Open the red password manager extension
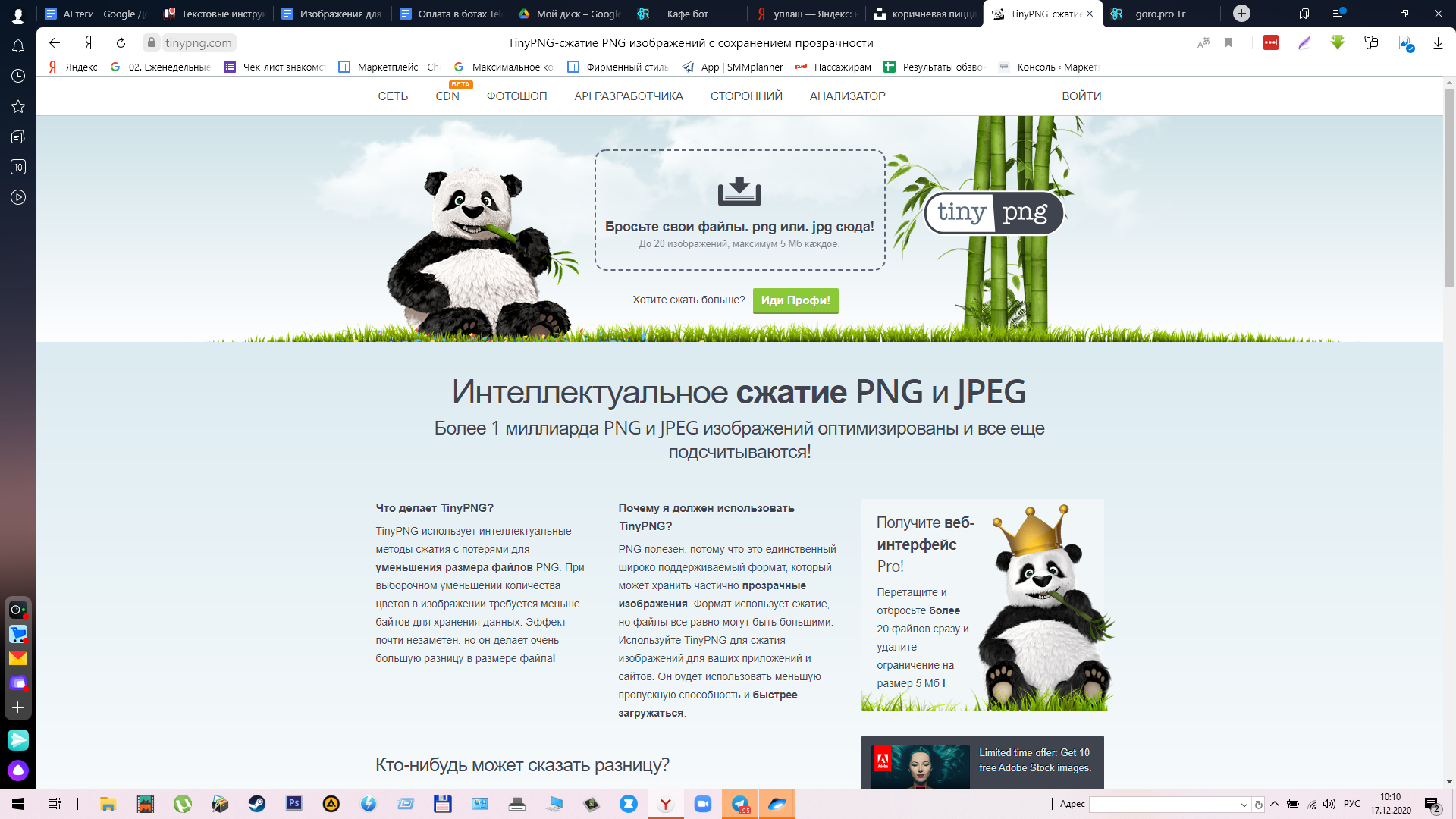This screenshot has width=1456, height=819. (1271, 43)
